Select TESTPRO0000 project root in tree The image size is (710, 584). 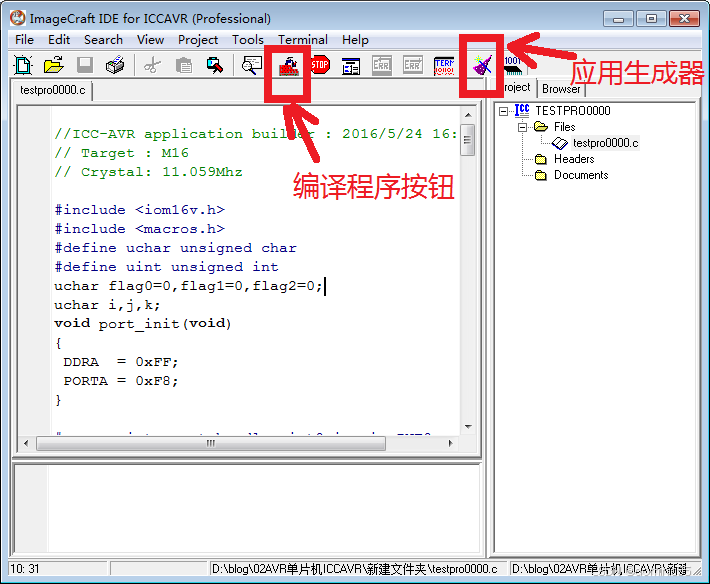tap(573, 110)
